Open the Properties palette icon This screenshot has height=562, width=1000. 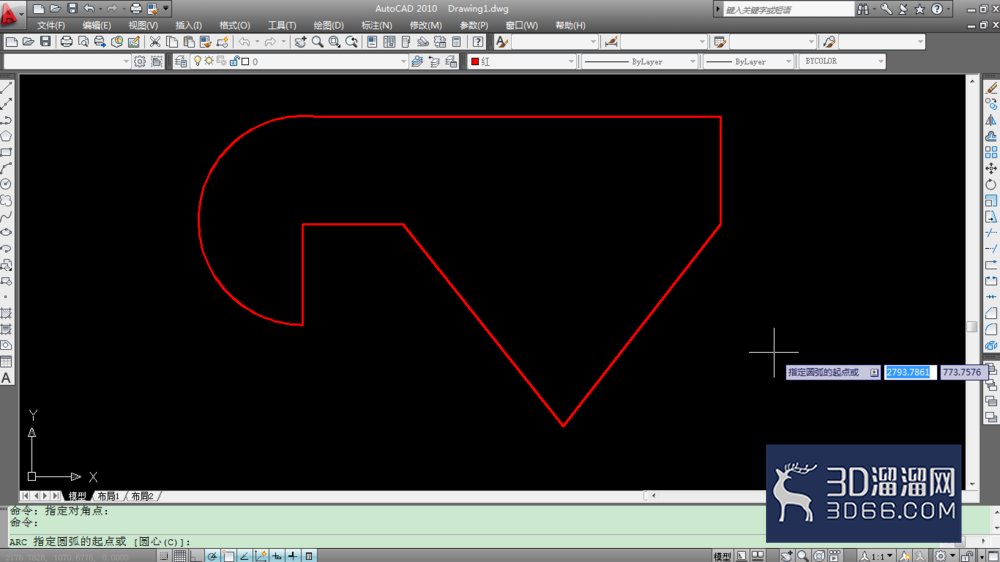pyautogui.click(x=372, y=42)
